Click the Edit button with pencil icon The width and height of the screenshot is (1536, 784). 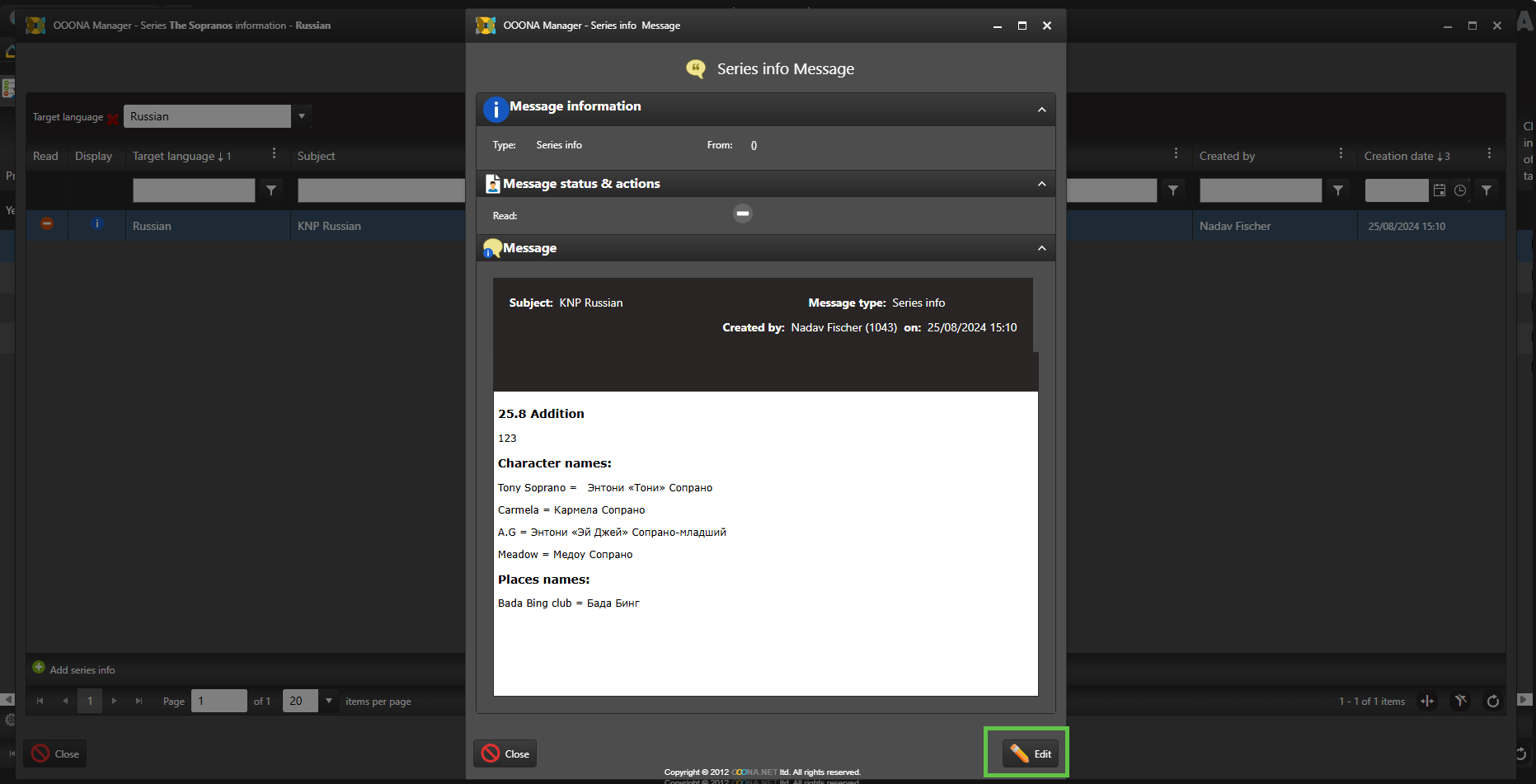(1031, 753)
